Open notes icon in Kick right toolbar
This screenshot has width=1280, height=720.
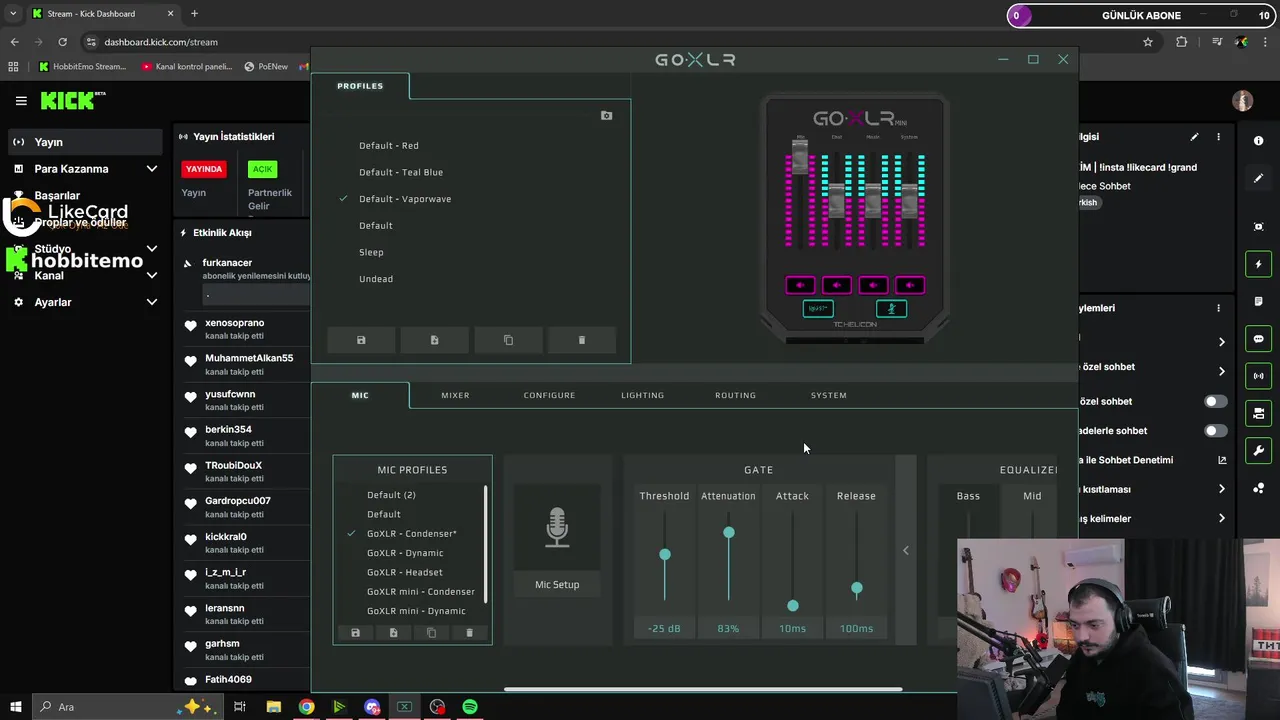click(1258, 301)
